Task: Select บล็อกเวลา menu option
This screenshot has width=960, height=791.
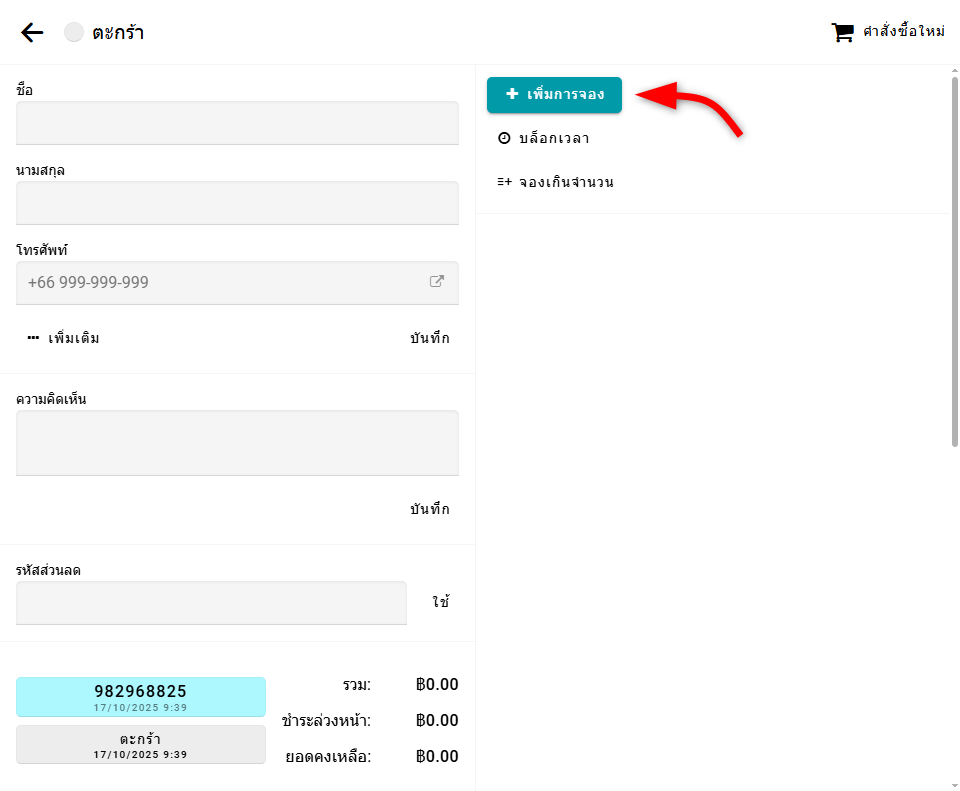Action: coord(554,139)
